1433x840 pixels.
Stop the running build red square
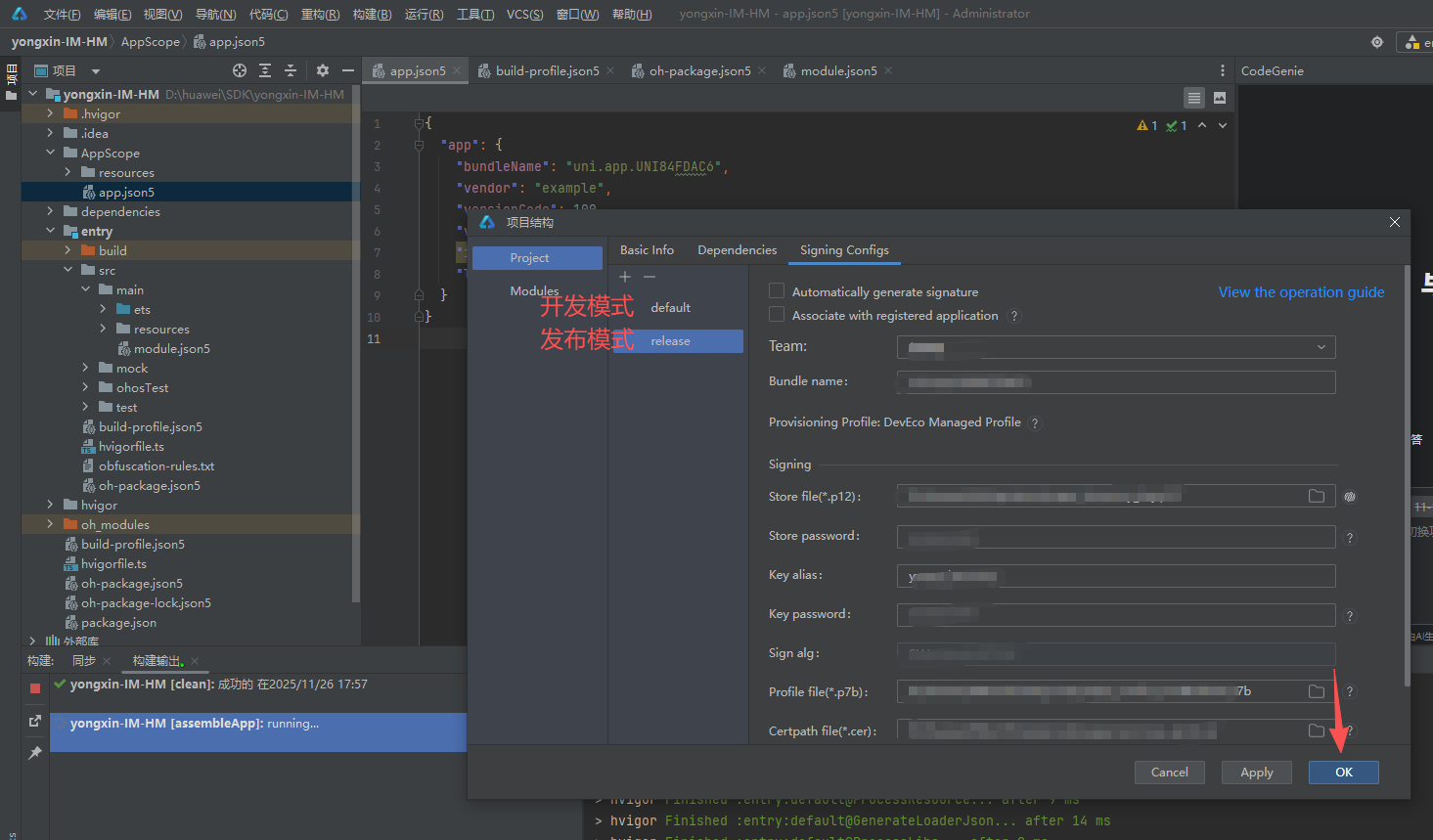(35, 688)
